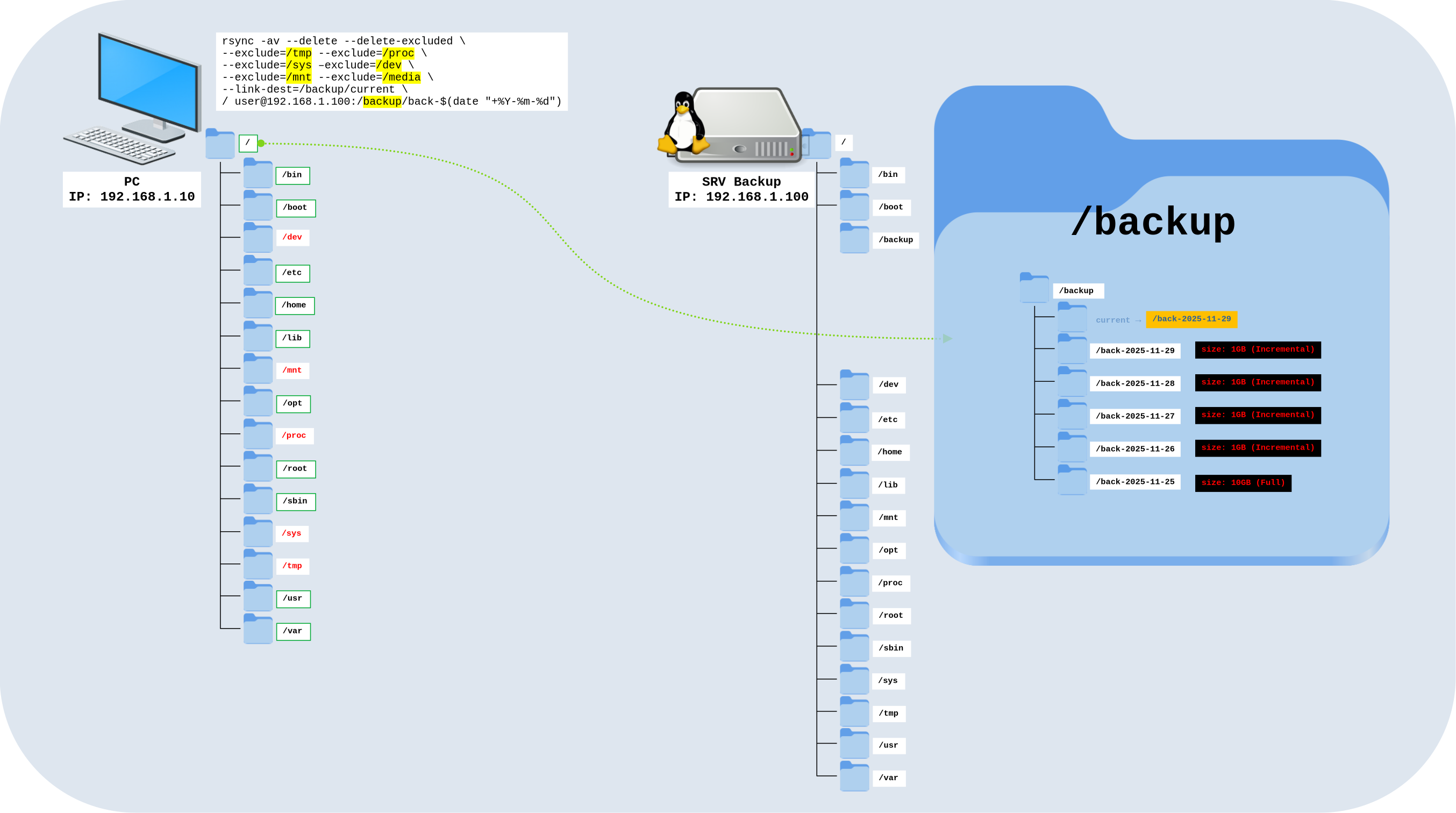This screenshot has height=813, width=1456.
Task: Open the highlighted current /back-2025-11-29 link
Action: (1191, 319)
